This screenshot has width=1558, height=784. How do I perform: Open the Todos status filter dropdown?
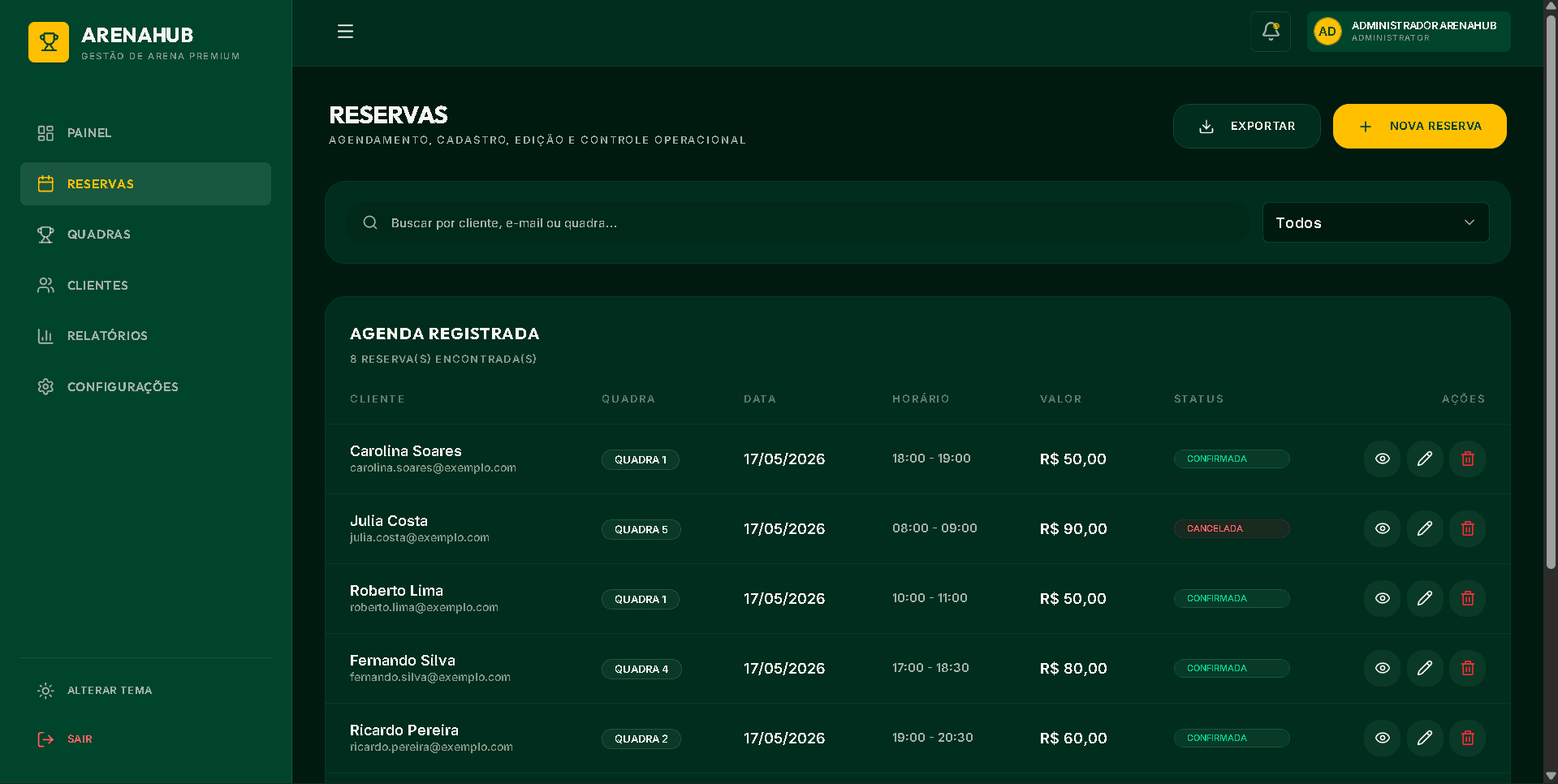coord(1375,222)
